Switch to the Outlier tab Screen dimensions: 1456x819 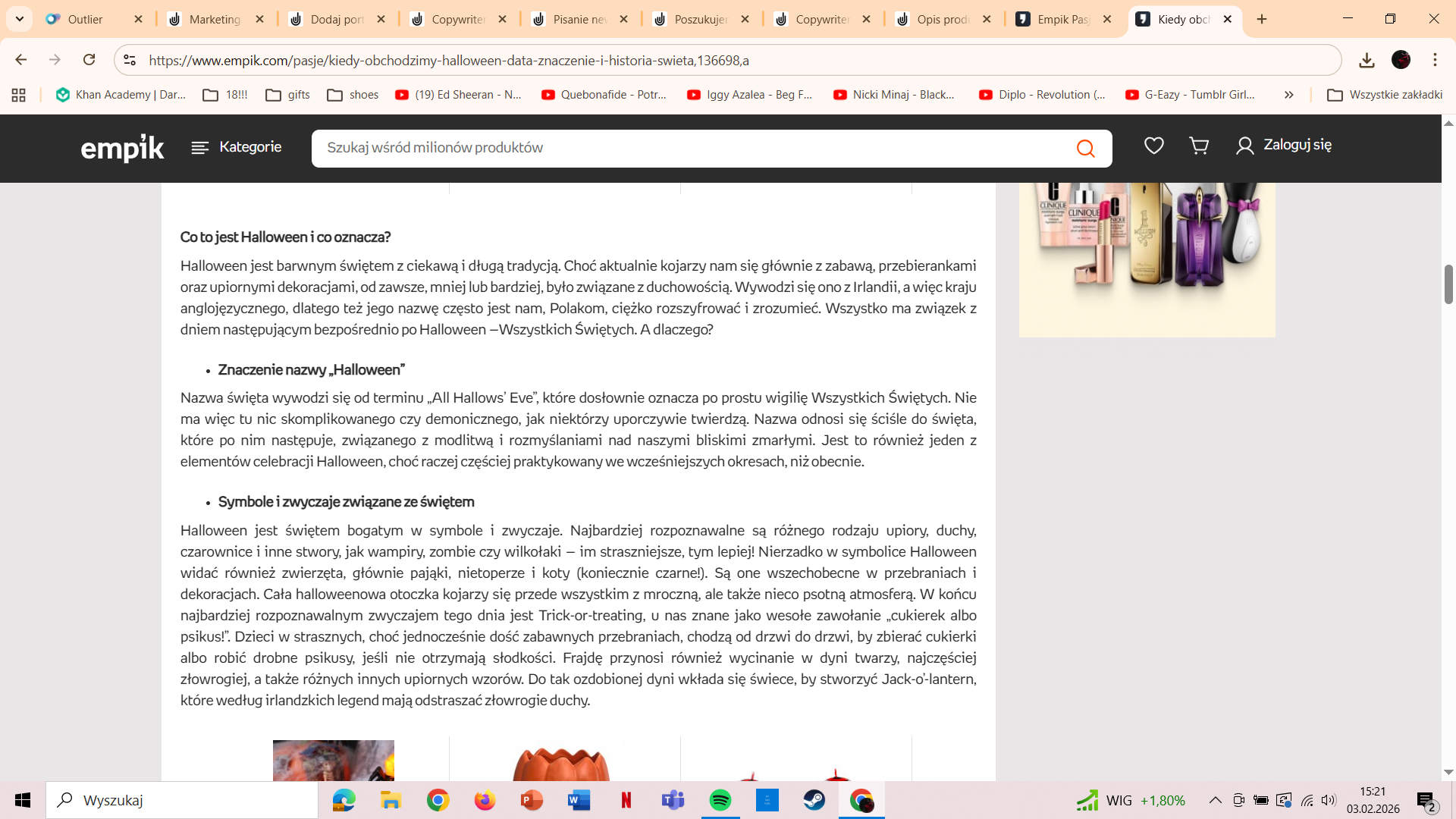click(94, 19)
